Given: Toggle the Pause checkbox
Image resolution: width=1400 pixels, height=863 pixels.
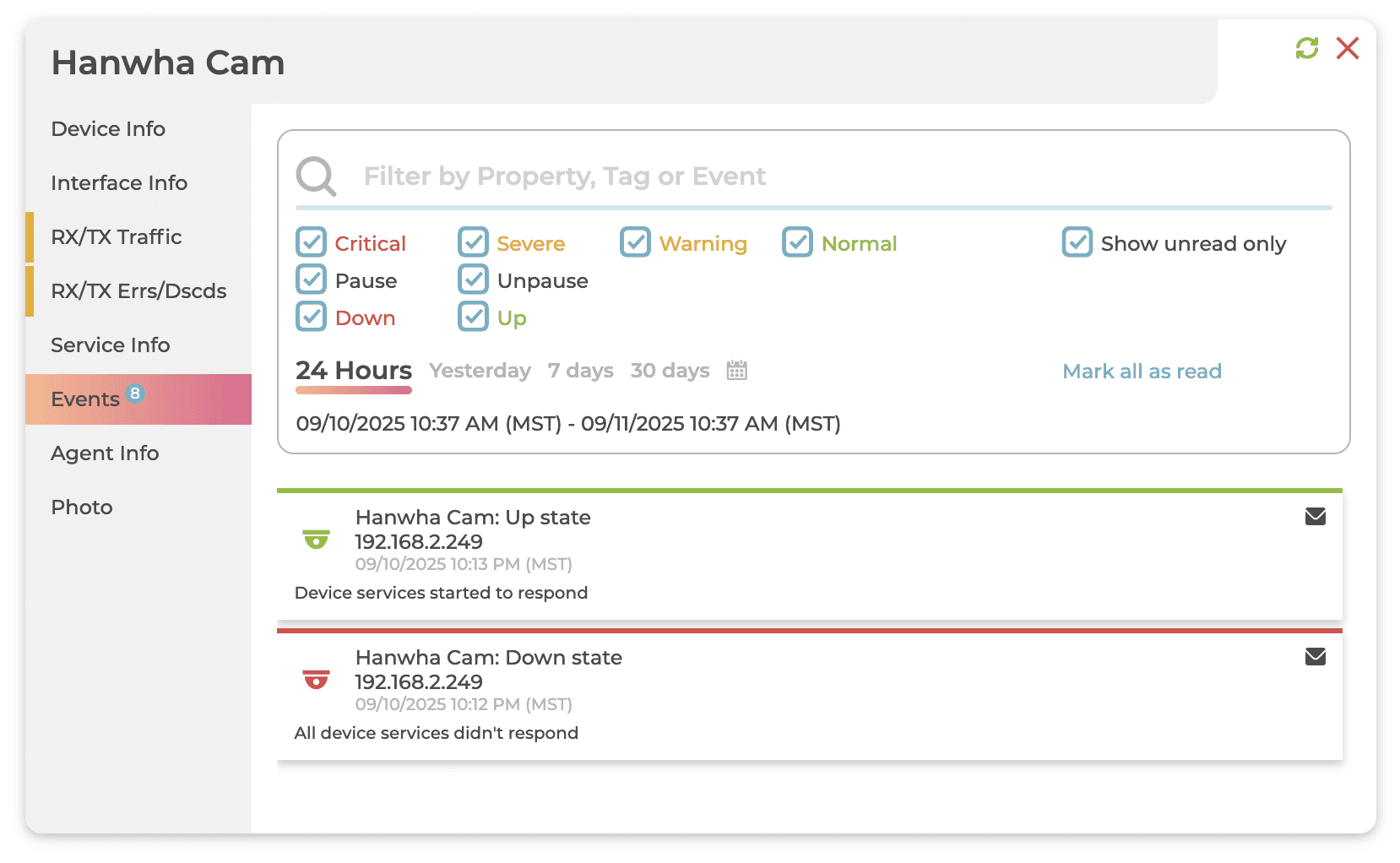Looking at the screenshot, I should click(x=312, y=280).
